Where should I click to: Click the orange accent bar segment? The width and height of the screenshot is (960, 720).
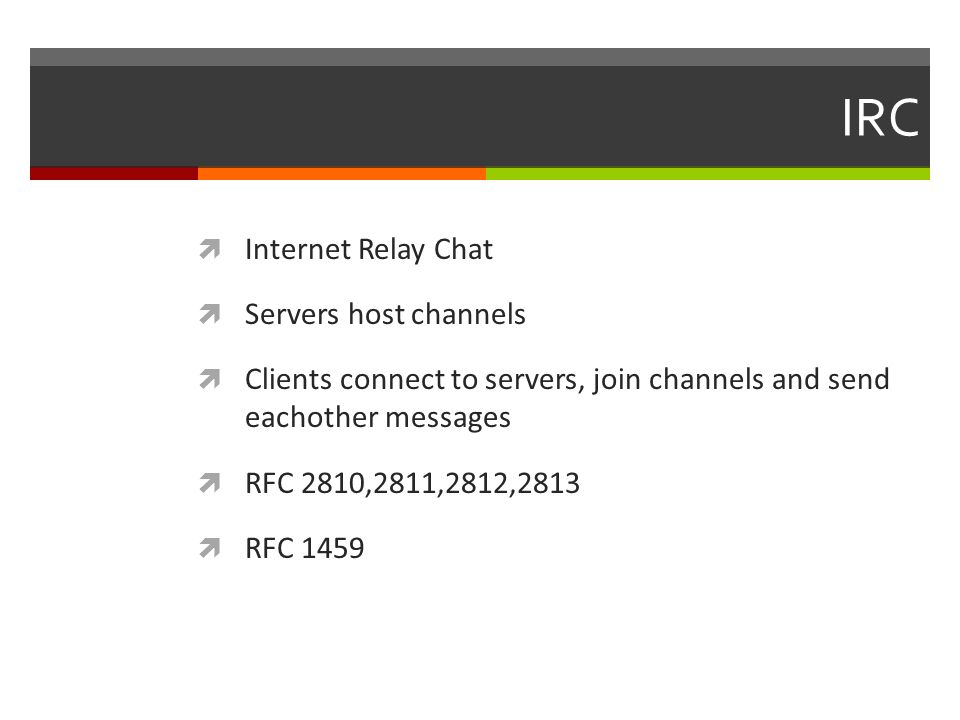point(342,174)
